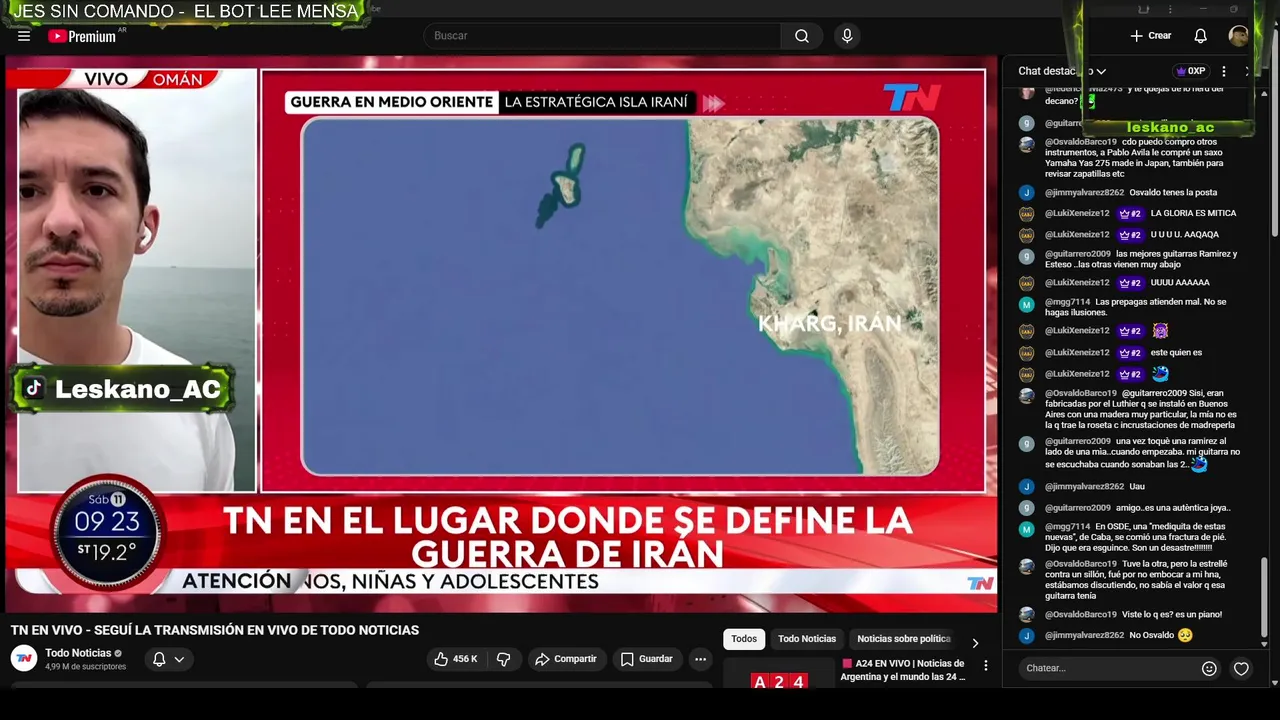Click @mgg7114 in 'Las prepagas atienden mal' message

coord(1068,302)
